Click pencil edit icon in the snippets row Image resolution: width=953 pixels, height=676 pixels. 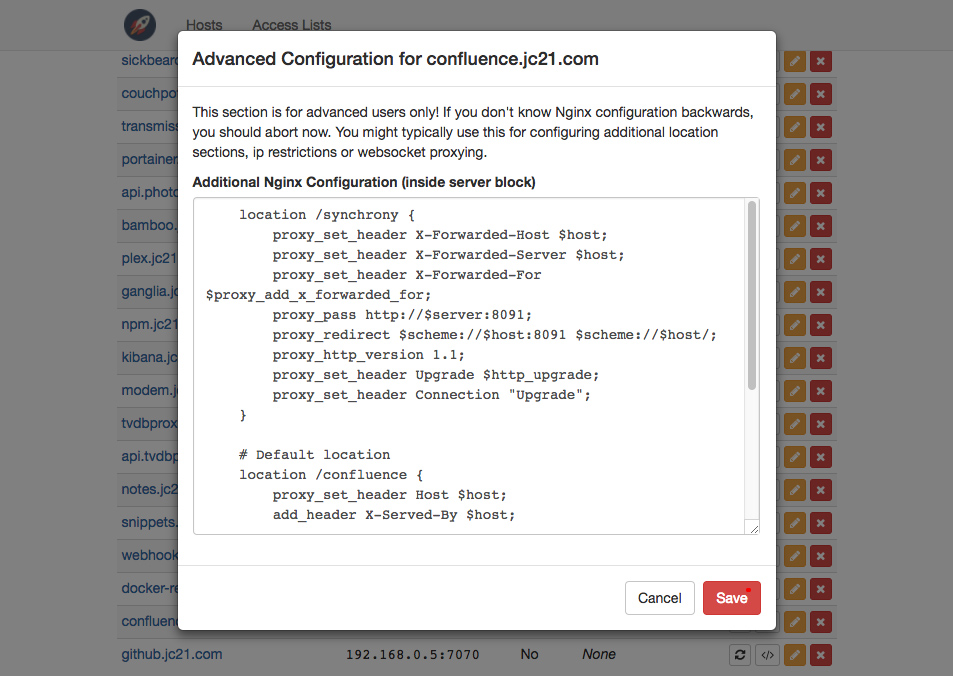point(795,523)
